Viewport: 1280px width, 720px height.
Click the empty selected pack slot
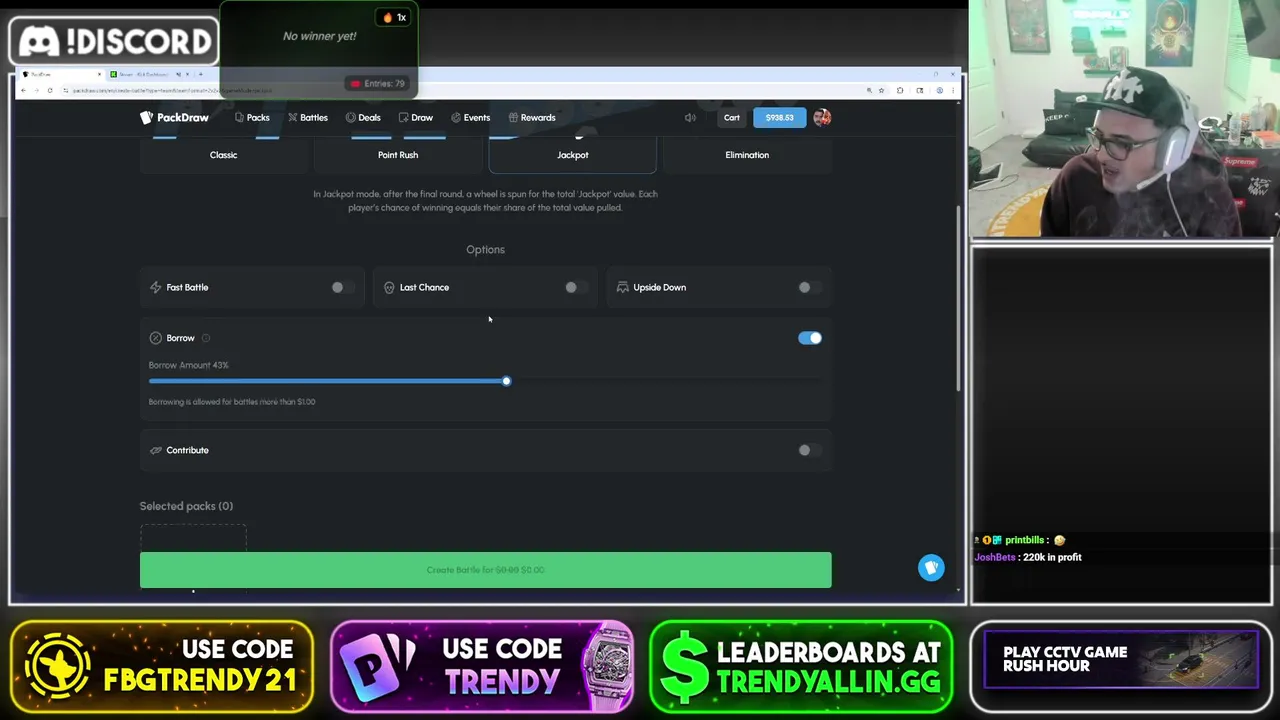pyautogui.click(x=193, y=538)
